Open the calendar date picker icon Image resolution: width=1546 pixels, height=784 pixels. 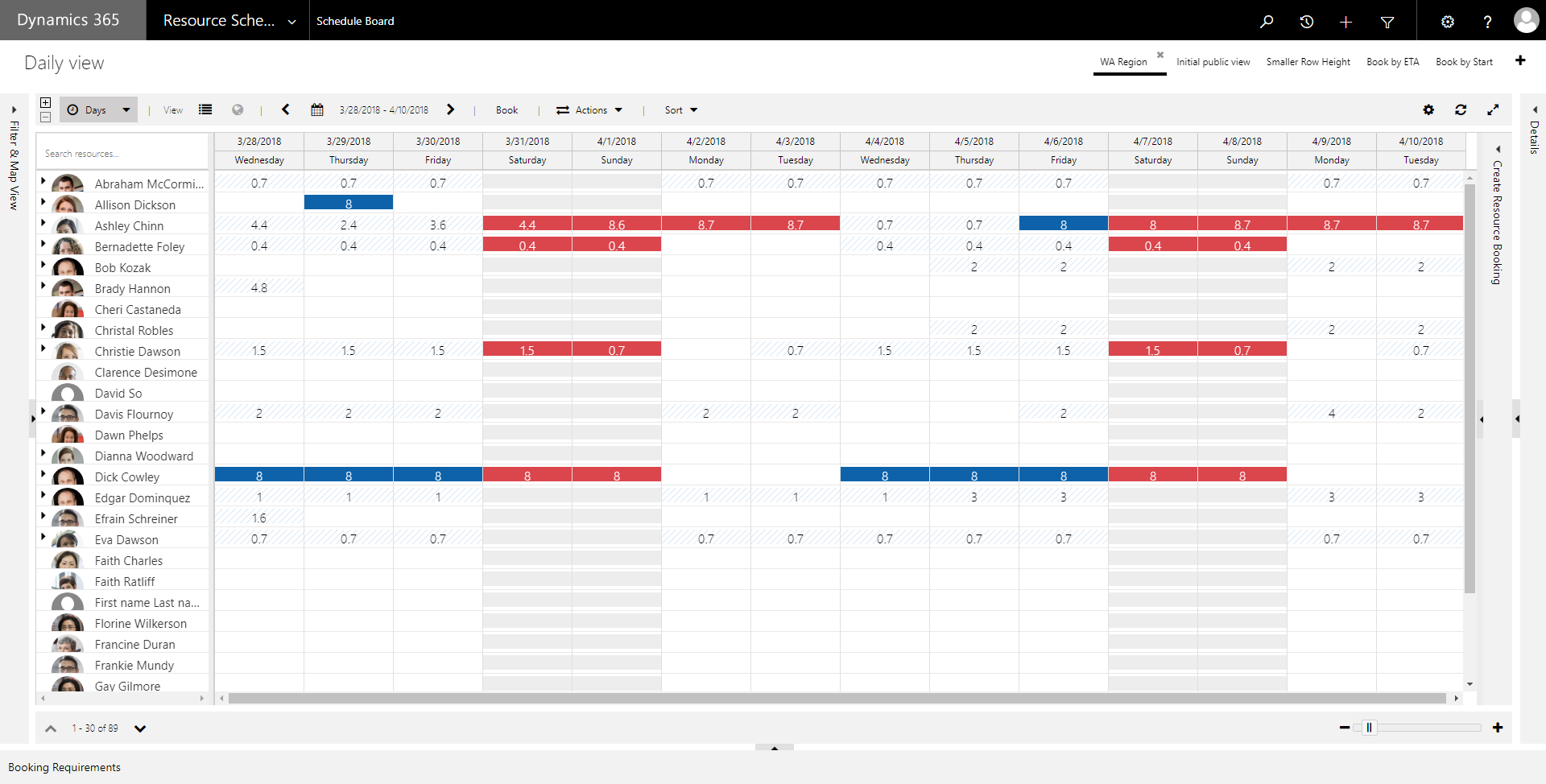pos(317,109)
